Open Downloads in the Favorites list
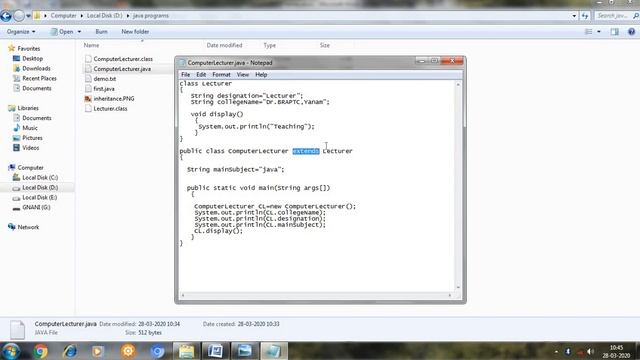 pyautogui.click(x=36, y=68)
